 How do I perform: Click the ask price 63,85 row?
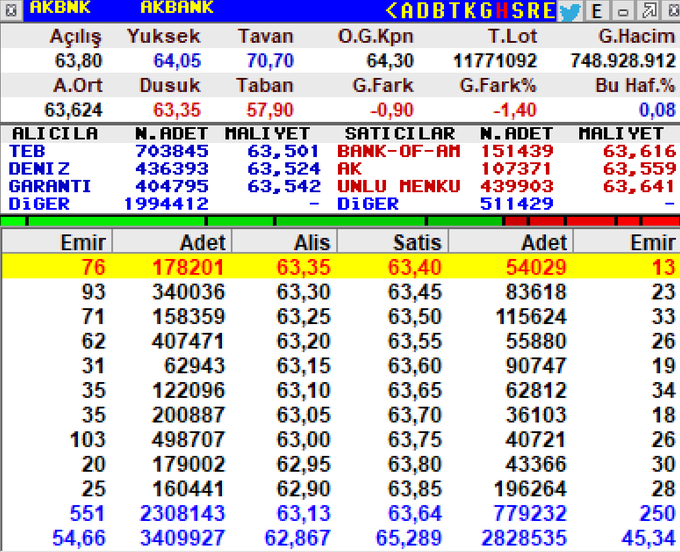coord(415,489)
